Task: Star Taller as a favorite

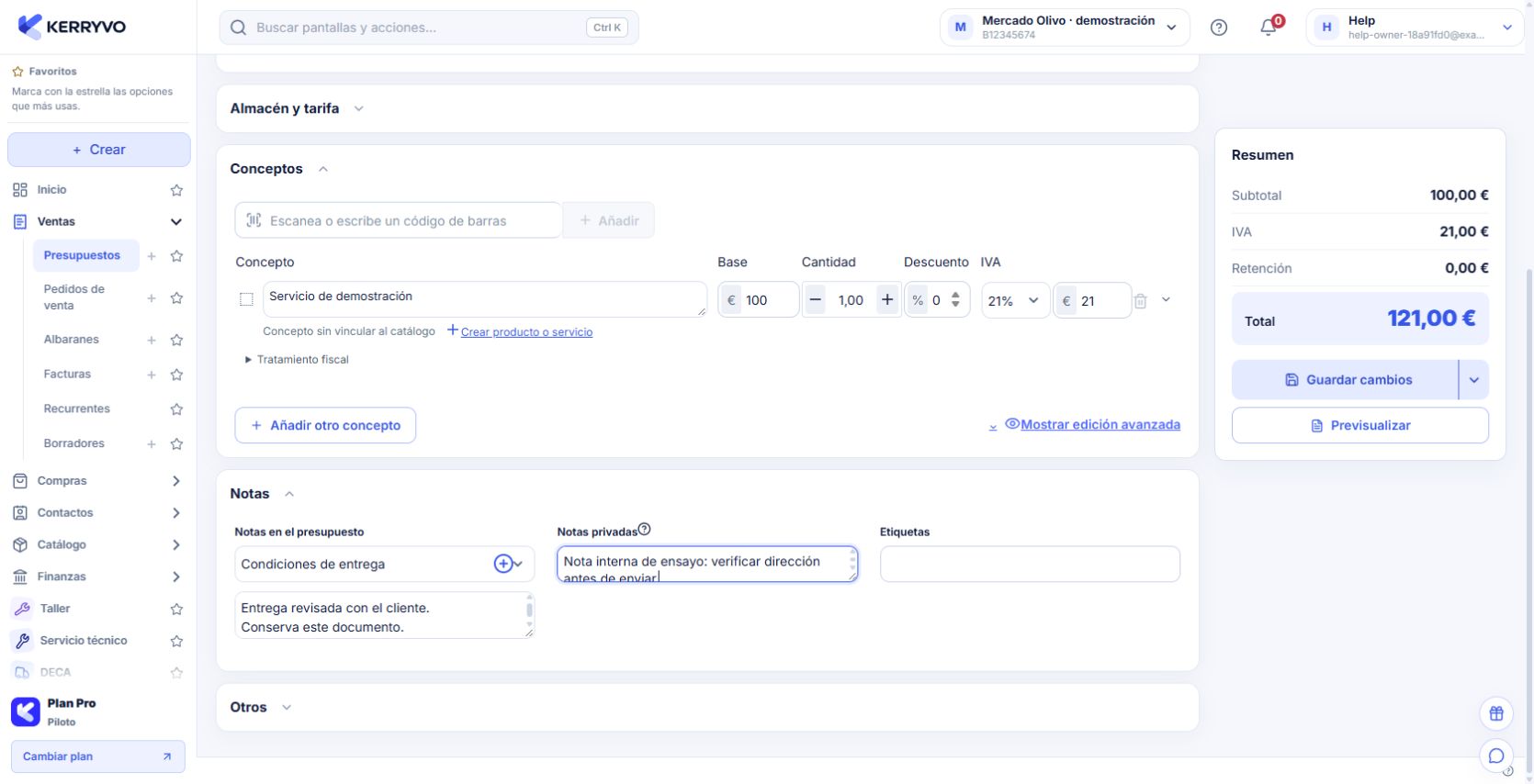Action: coord(176,609)
